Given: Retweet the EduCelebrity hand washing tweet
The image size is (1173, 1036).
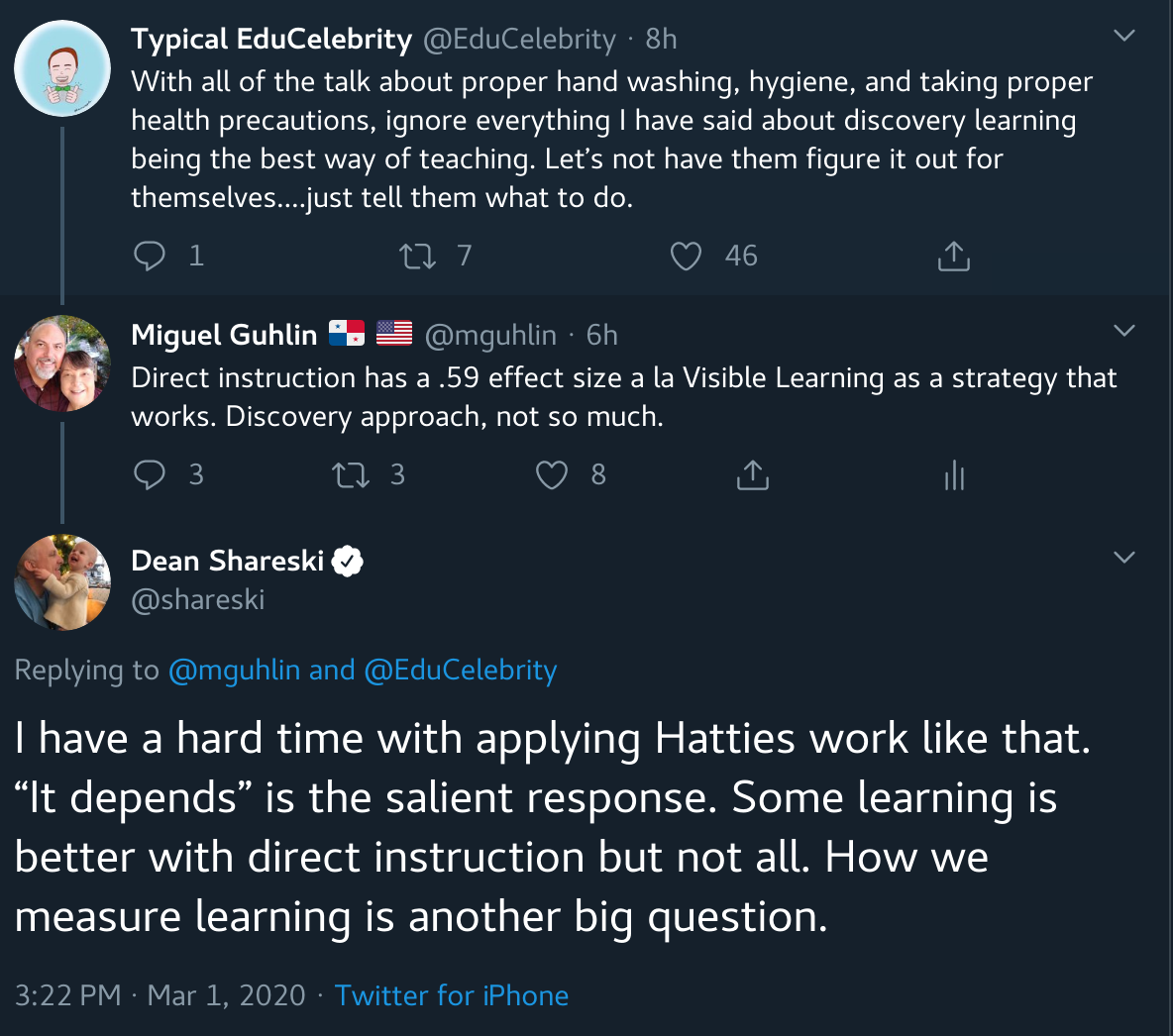Looking at the screenshot, I should tap(417, 257).
